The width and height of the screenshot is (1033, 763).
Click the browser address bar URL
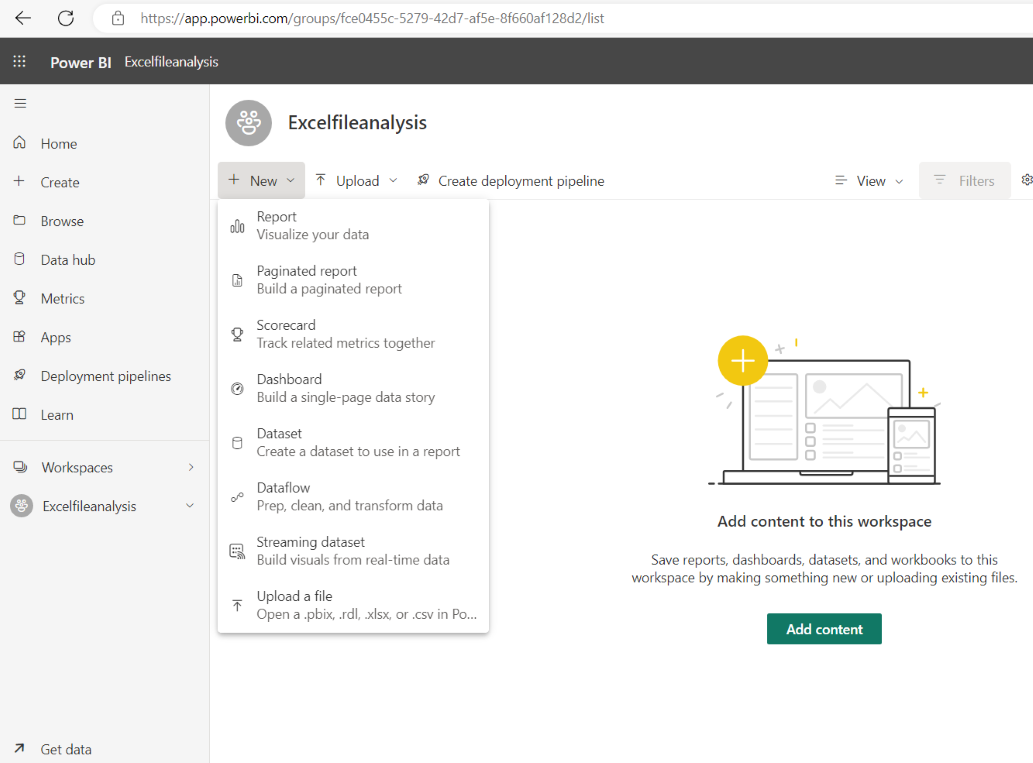click(372, 18)
